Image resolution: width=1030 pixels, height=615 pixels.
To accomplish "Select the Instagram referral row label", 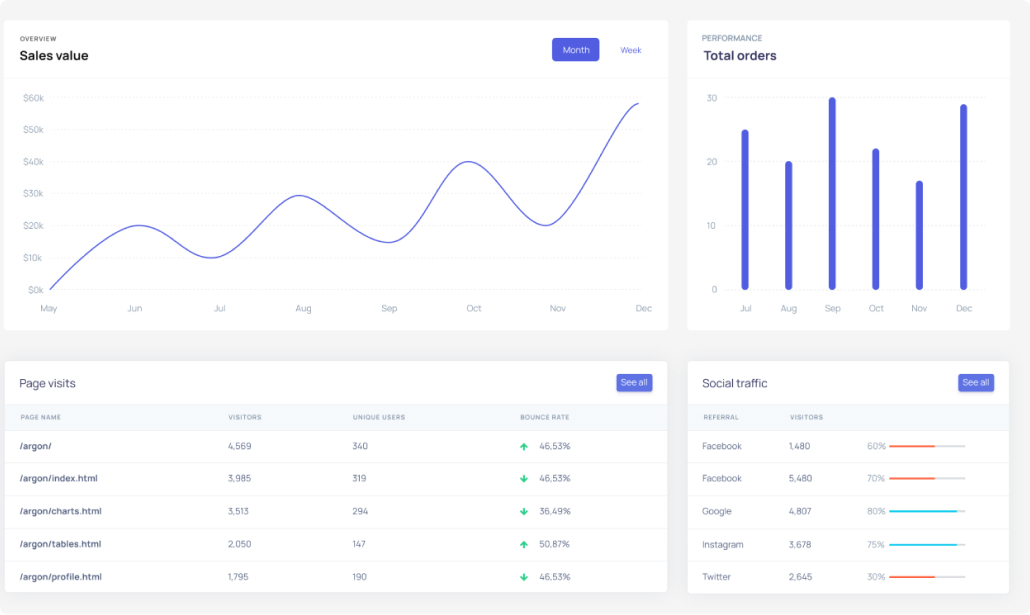I will click(x=722, y=545).
